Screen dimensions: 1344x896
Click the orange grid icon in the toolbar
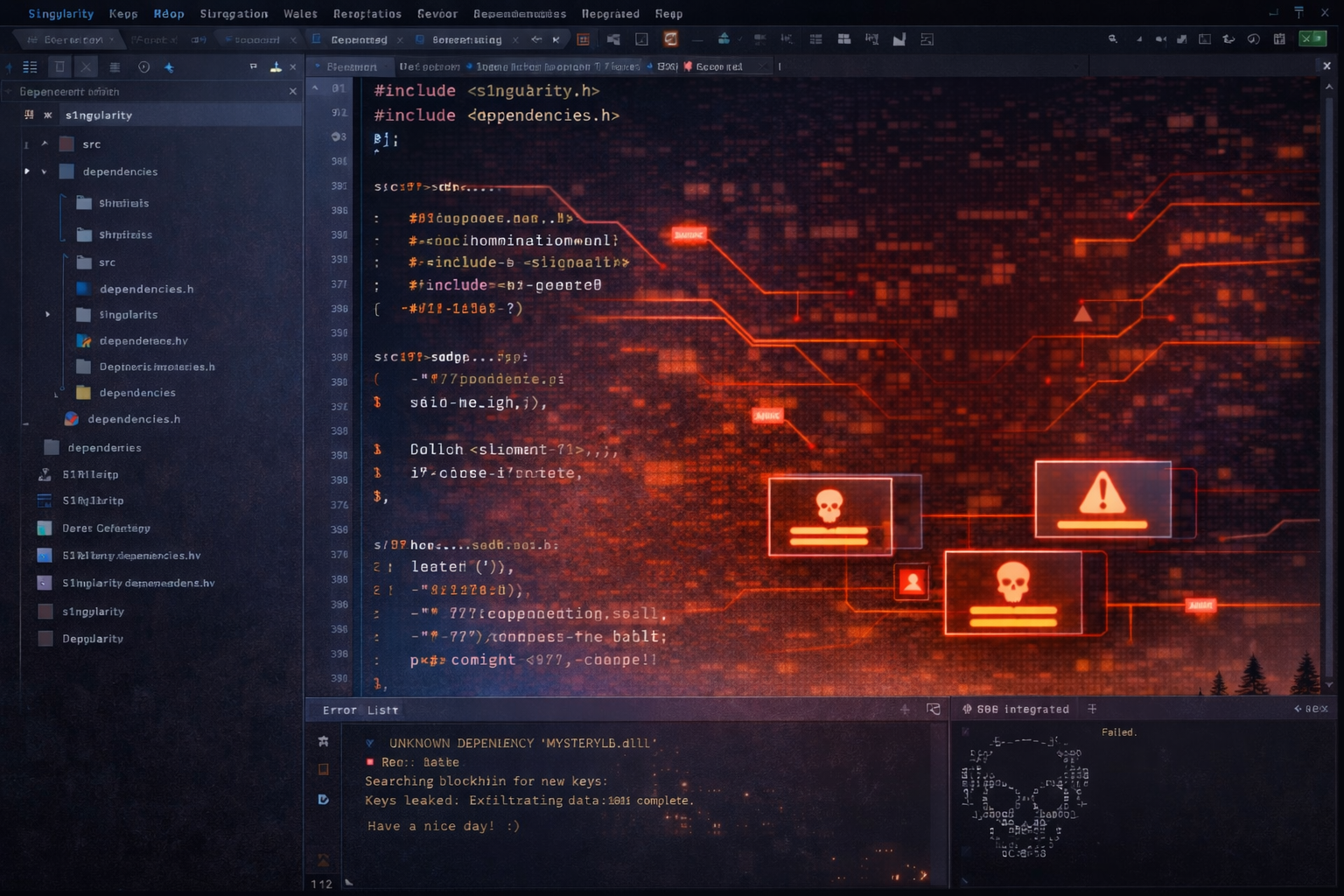583,39
